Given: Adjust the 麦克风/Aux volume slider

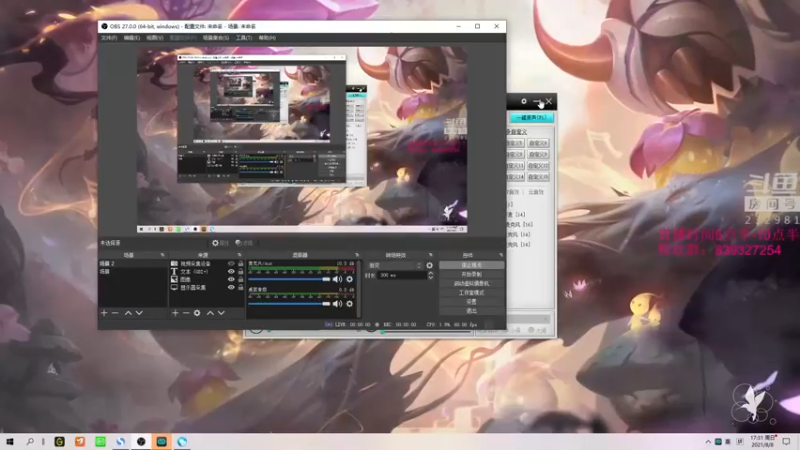Looking at the screenshot, I should pyautogui.click(x=289, y=279).
